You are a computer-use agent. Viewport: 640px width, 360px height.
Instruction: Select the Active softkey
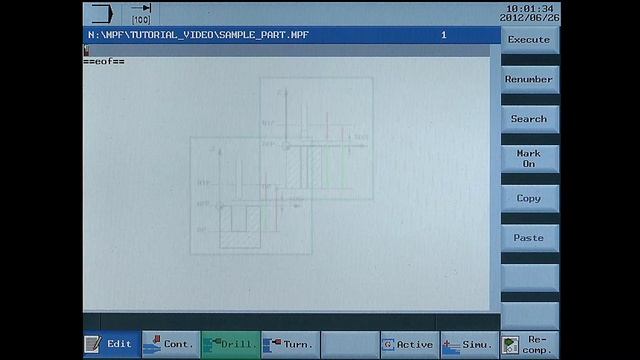pos(410,344)
